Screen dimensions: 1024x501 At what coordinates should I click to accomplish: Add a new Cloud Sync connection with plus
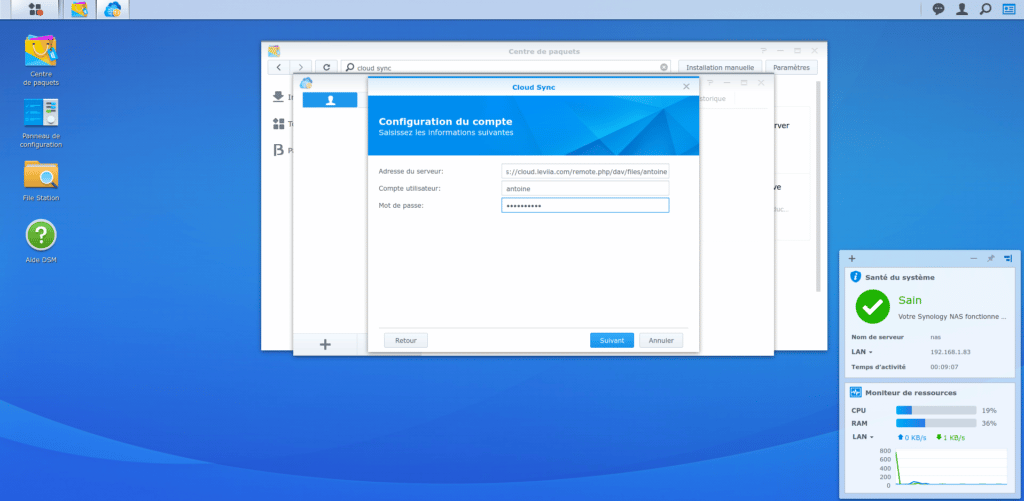click(325, 344)
